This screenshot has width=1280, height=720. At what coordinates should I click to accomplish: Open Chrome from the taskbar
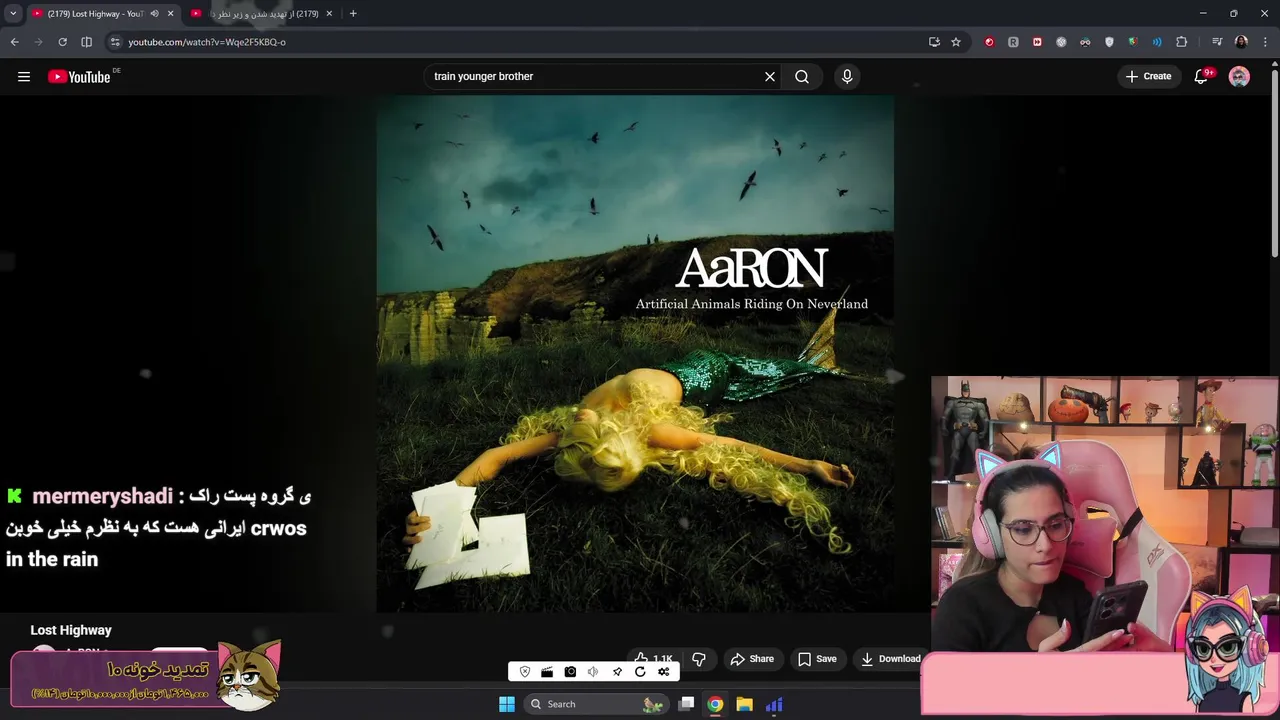[715, 704]
